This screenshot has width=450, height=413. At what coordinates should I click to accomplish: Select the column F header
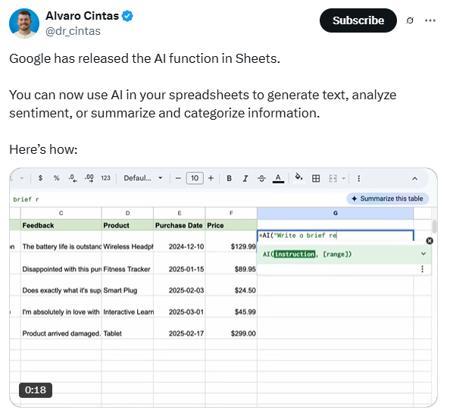click(x=231, y=213)
